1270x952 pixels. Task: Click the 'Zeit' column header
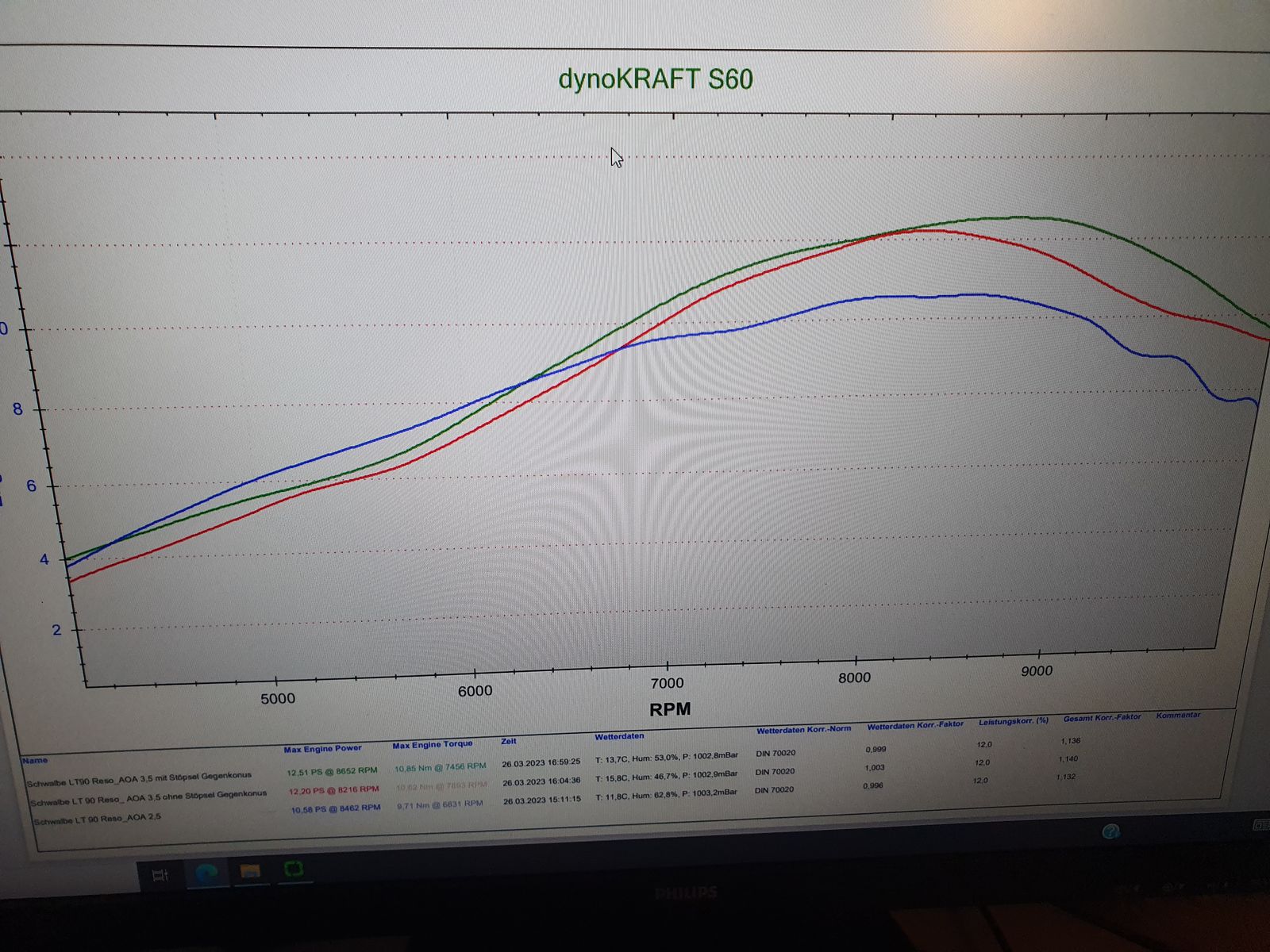pos(509,741)
